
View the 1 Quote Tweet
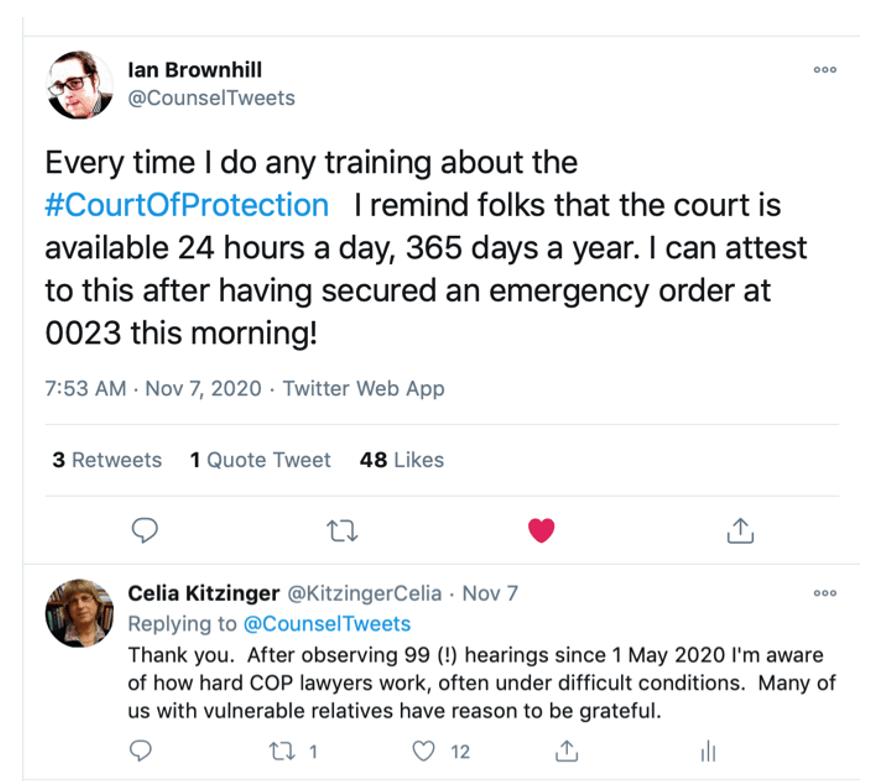tap(260, 460)
